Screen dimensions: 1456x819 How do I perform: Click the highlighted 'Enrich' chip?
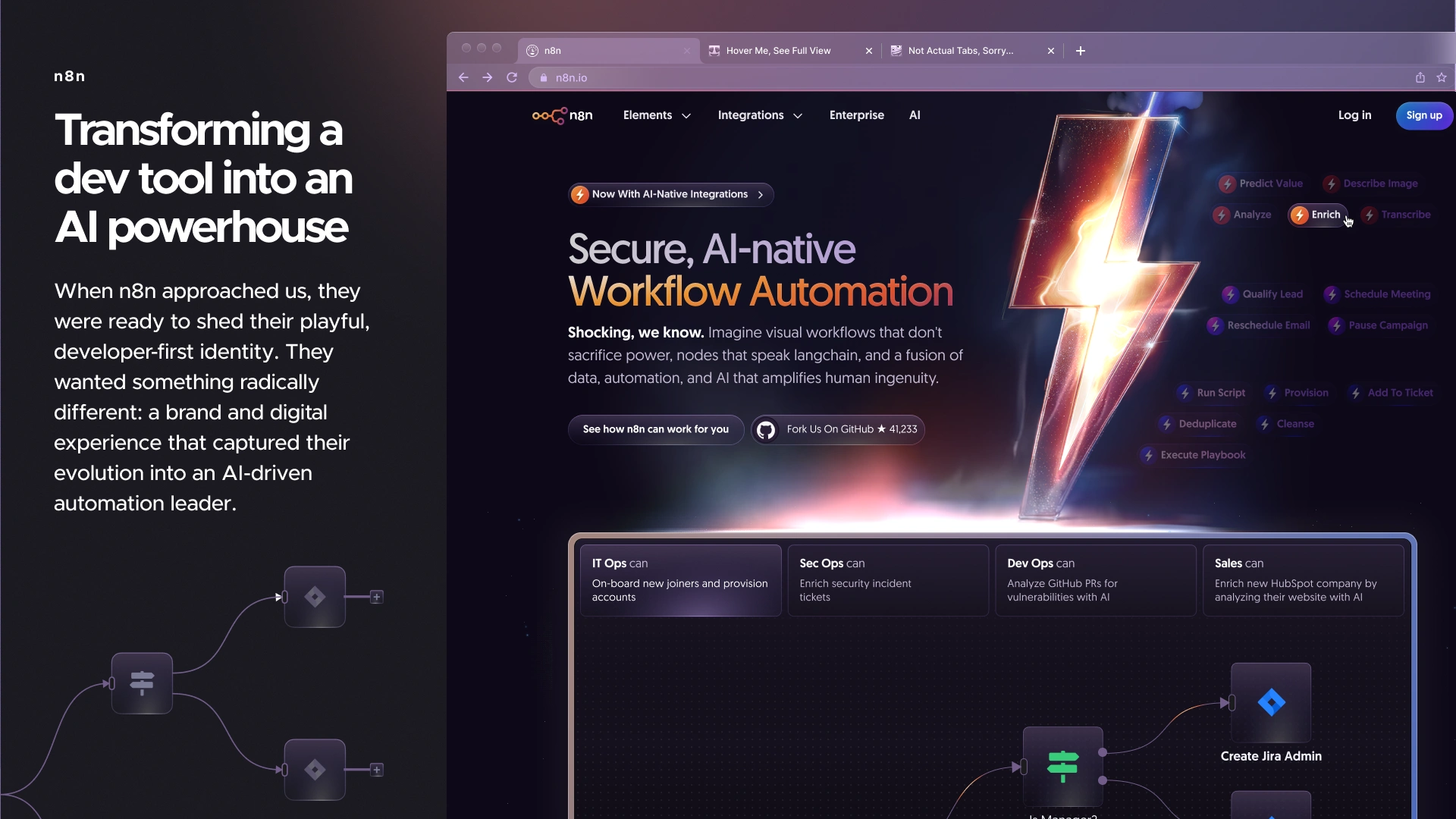(1318, 215)
